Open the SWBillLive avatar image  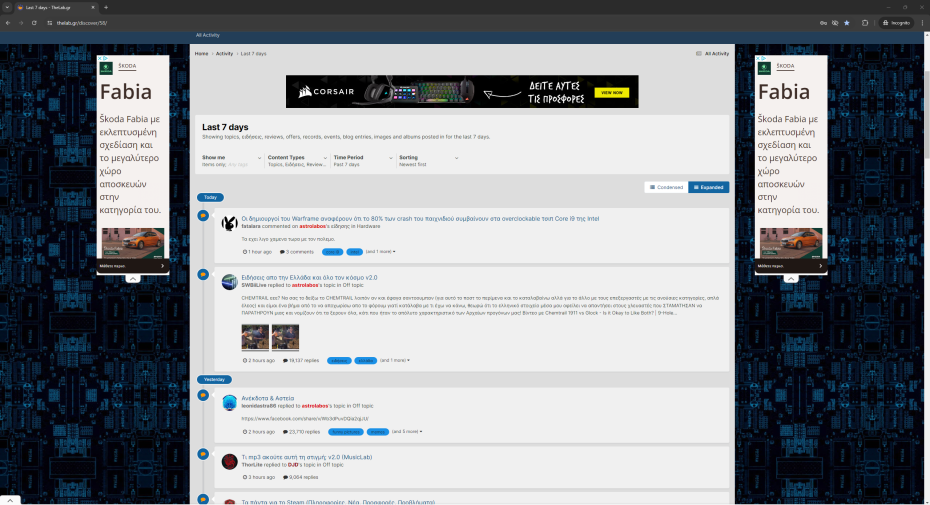230,282
